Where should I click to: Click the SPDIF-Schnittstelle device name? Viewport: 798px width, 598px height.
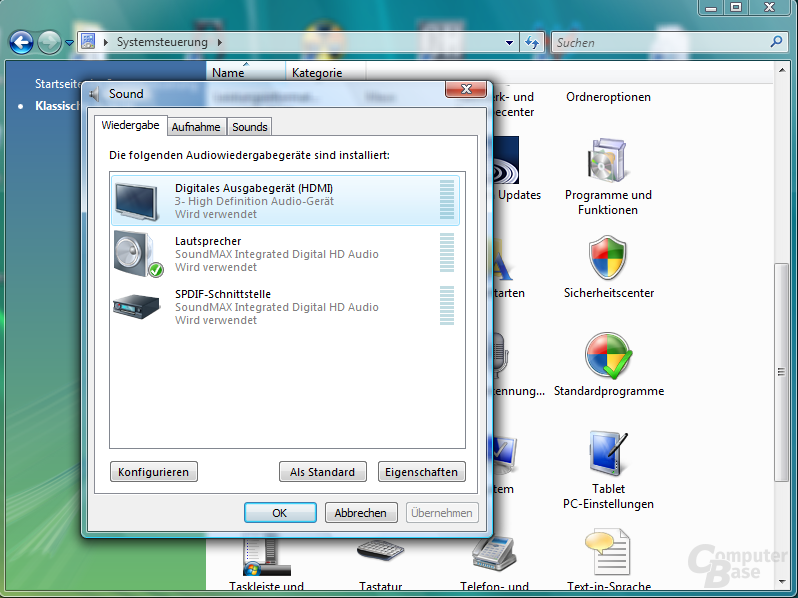(x=223, y=294)
